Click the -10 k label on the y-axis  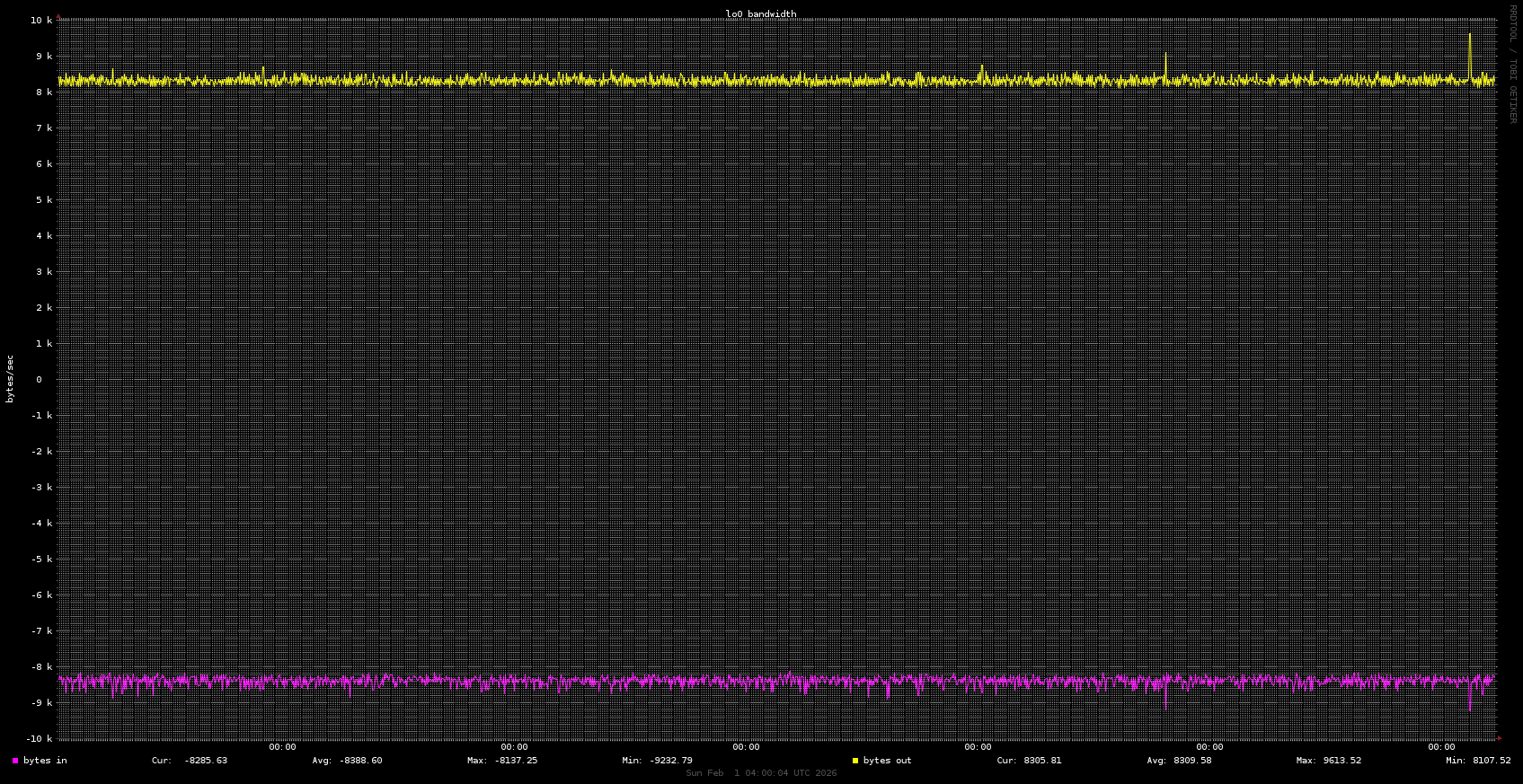pos(40,739)
